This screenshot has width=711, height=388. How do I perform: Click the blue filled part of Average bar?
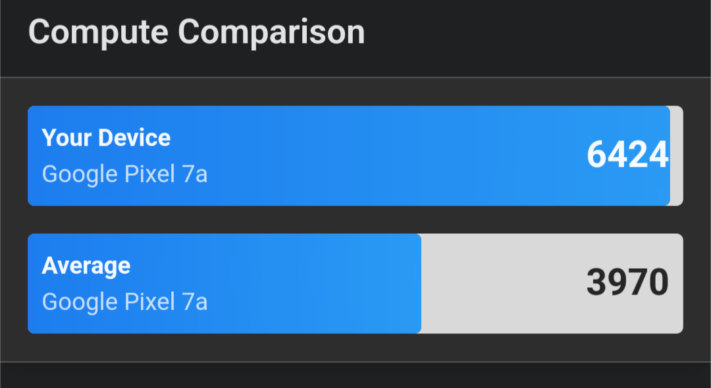click(x=224, y=284)
